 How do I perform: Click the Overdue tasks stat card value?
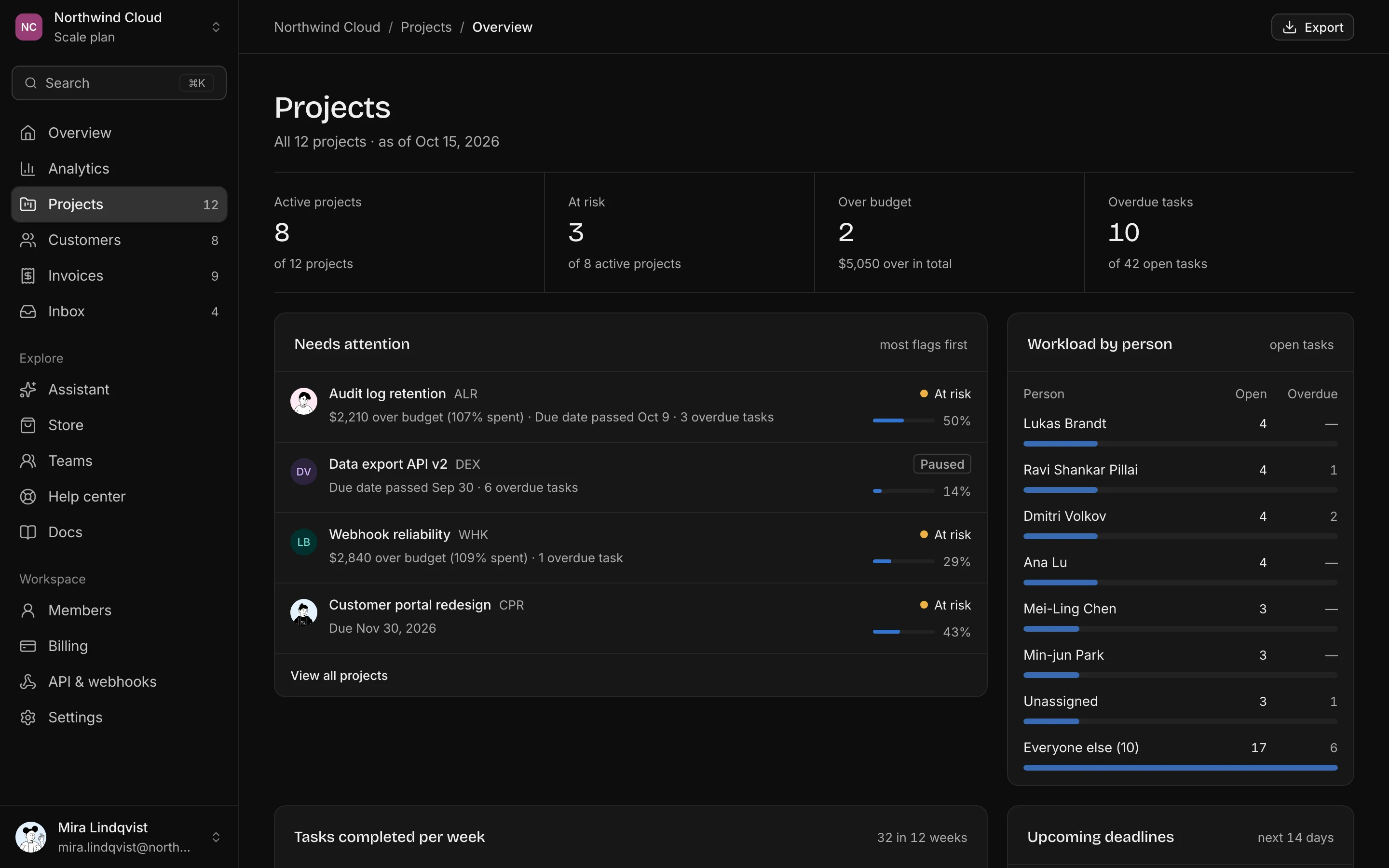1123,232
